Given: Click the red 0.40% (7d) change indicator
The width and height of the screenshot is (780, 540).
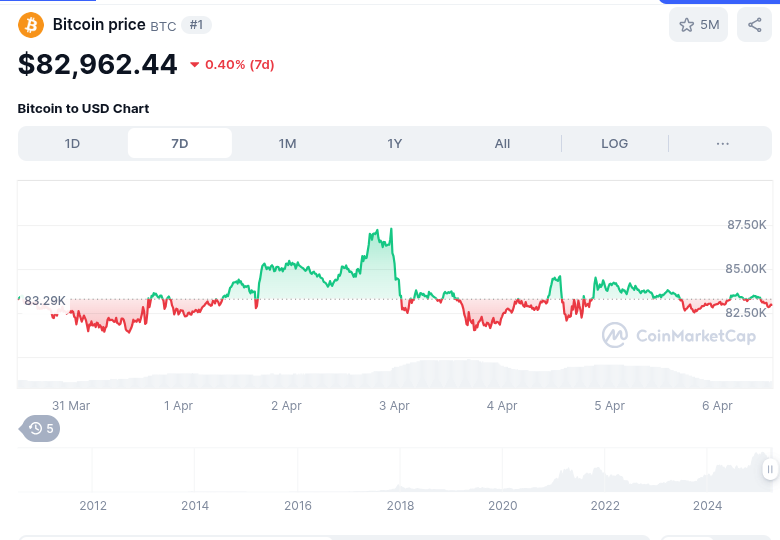Looking at the screenshot, I should pos(232,65).
